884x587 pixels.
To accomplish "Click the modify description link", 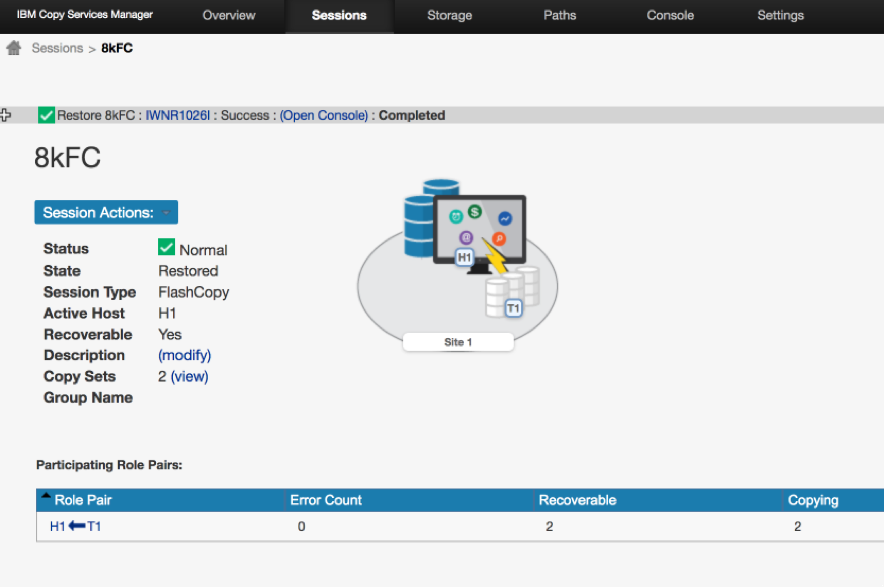I will click(184, 355).
